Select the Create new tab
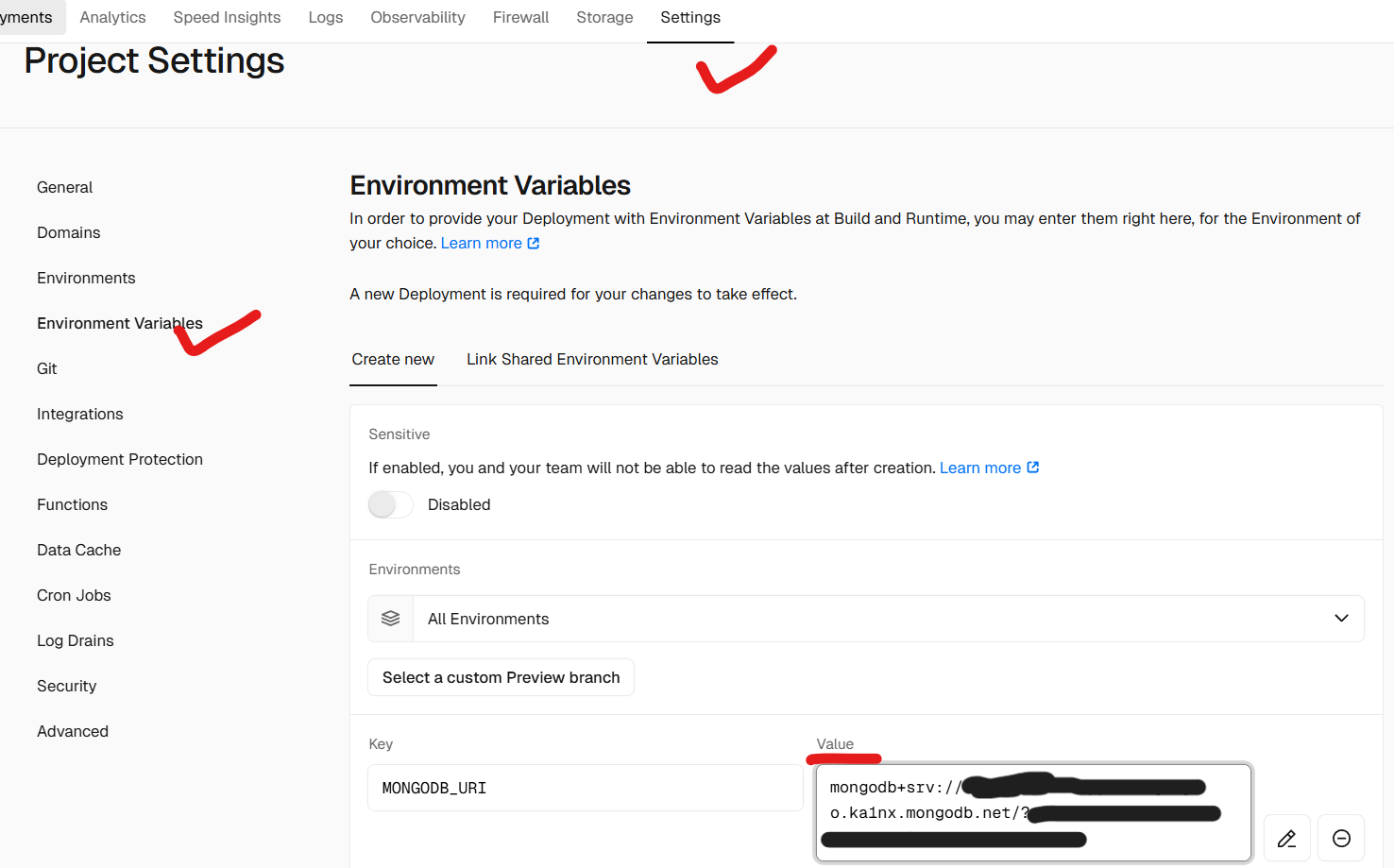 point(393,359)
